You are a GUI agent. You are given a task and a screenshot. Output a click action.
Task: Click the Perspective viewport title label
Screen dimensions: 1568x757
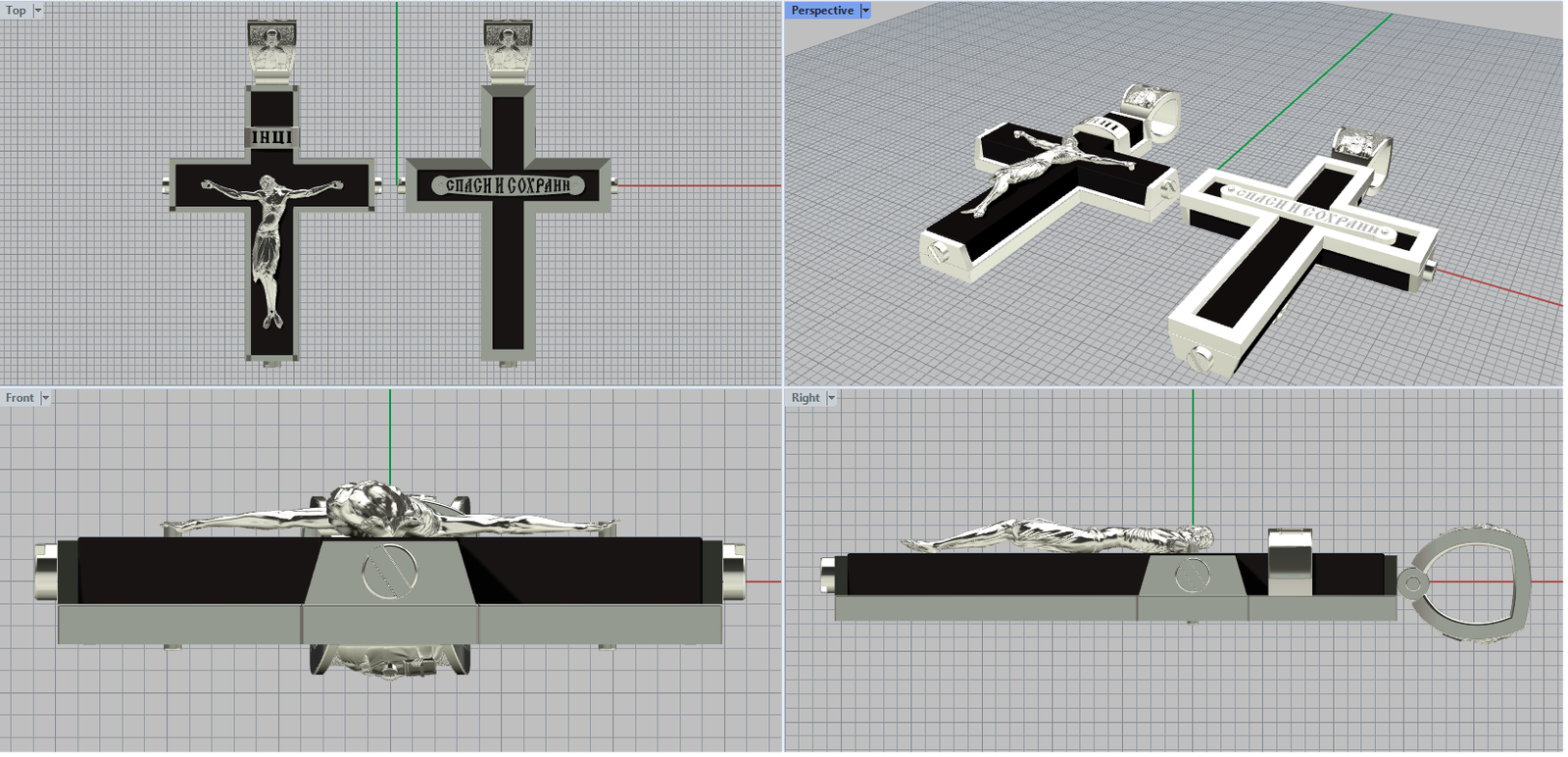click(x=821, y=11)
